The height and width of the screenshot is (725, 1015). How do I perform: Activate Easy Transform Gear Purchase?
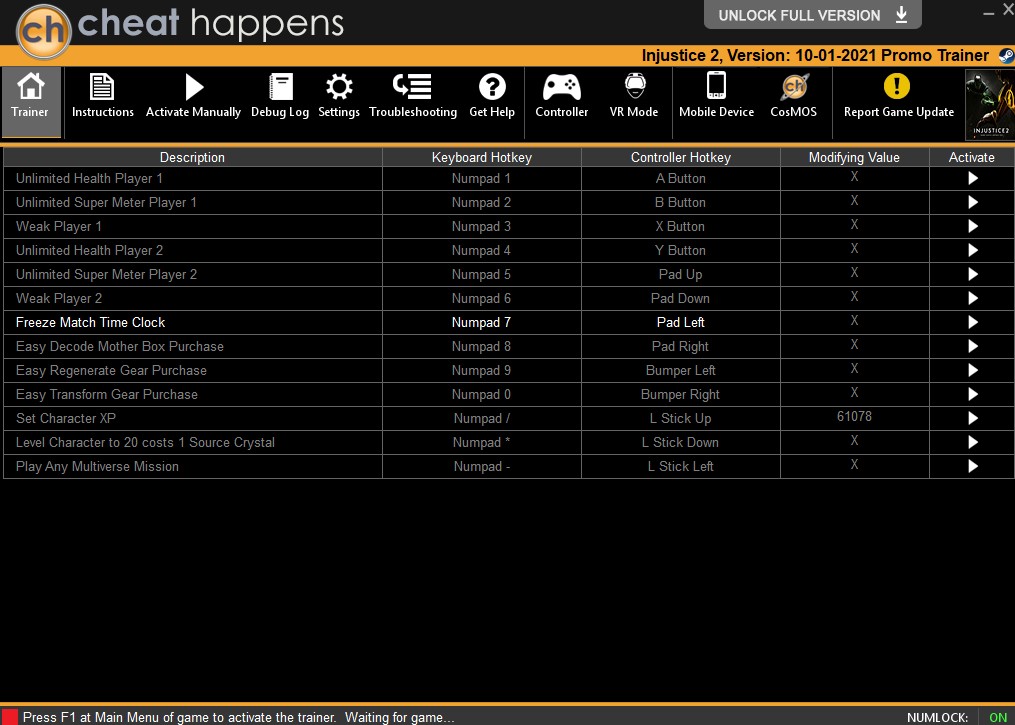pyautogui.click(x=972, y=394)
